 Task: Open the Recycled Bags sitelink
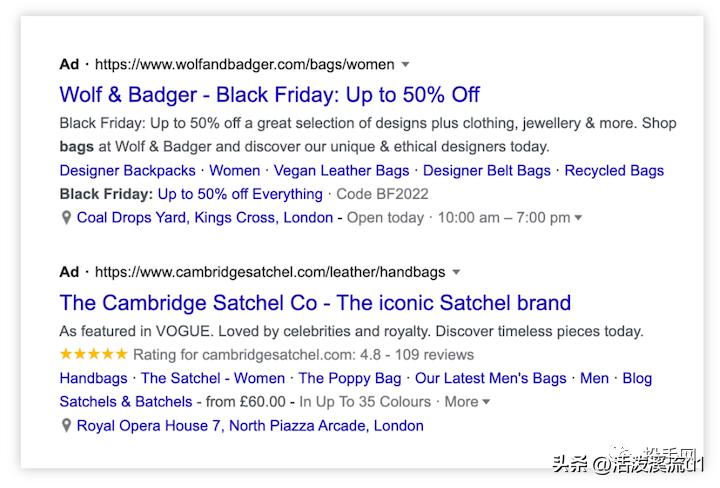pos(614,170)
